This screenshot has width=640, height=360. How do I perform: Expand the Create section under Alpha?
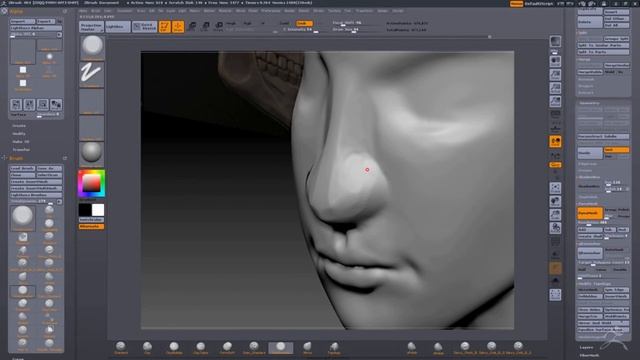(x=19, y=126)
